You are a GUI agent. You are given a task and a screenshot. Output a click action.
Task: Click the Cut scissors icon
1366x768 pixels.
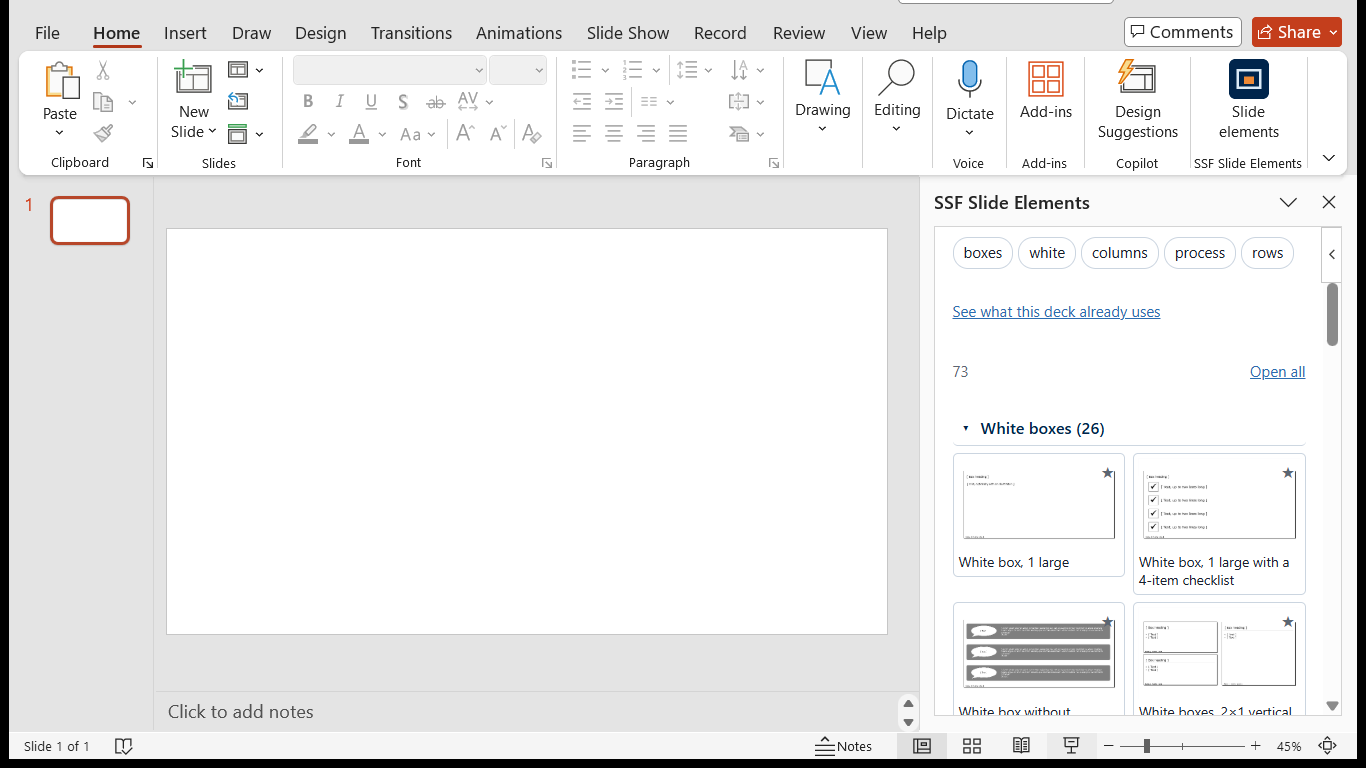pyautogui.click(x=103, y=71)
